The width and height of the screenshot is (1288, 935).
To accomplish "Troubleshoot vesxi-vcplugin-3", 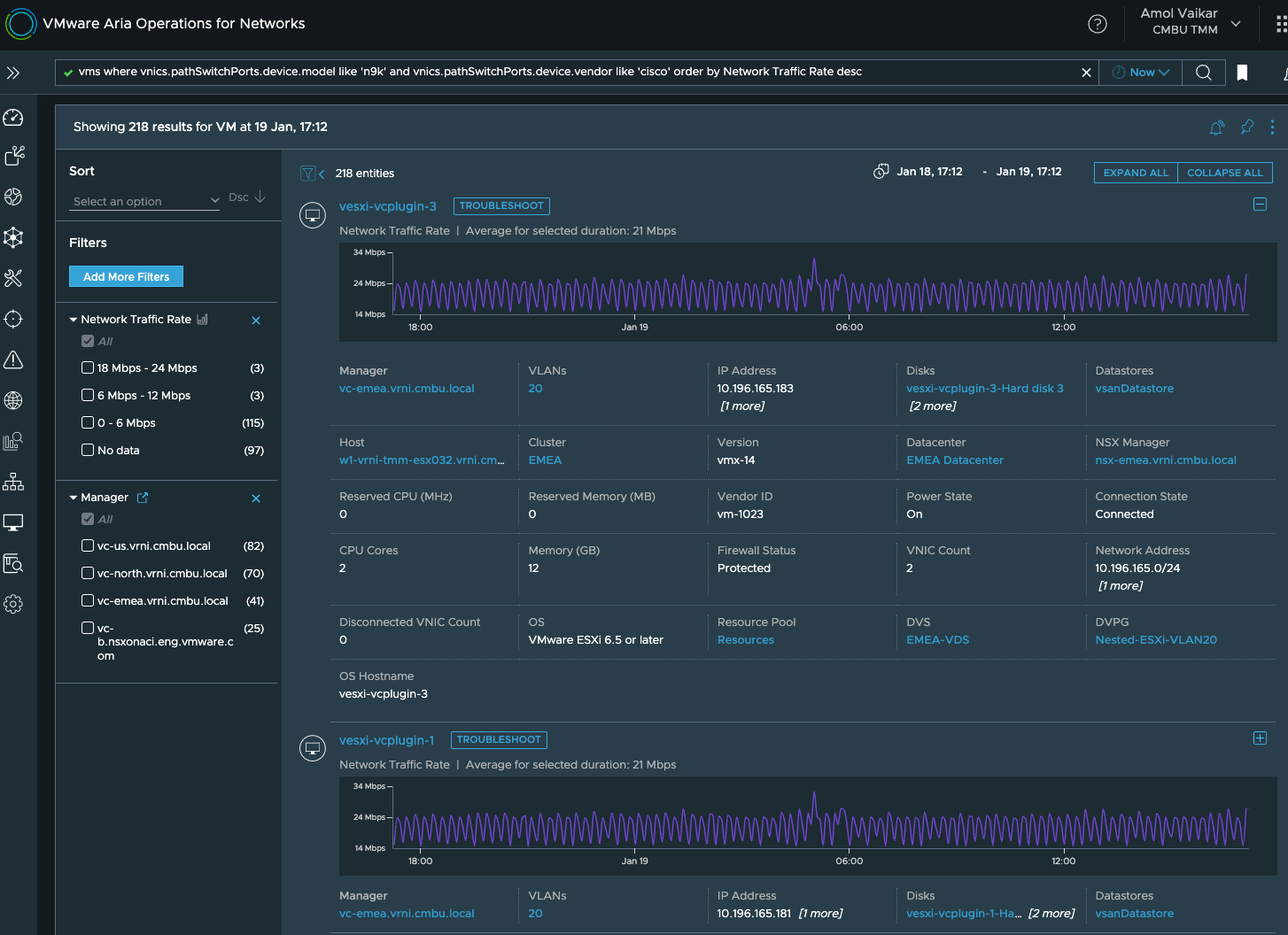I will [x=501, y=205].
